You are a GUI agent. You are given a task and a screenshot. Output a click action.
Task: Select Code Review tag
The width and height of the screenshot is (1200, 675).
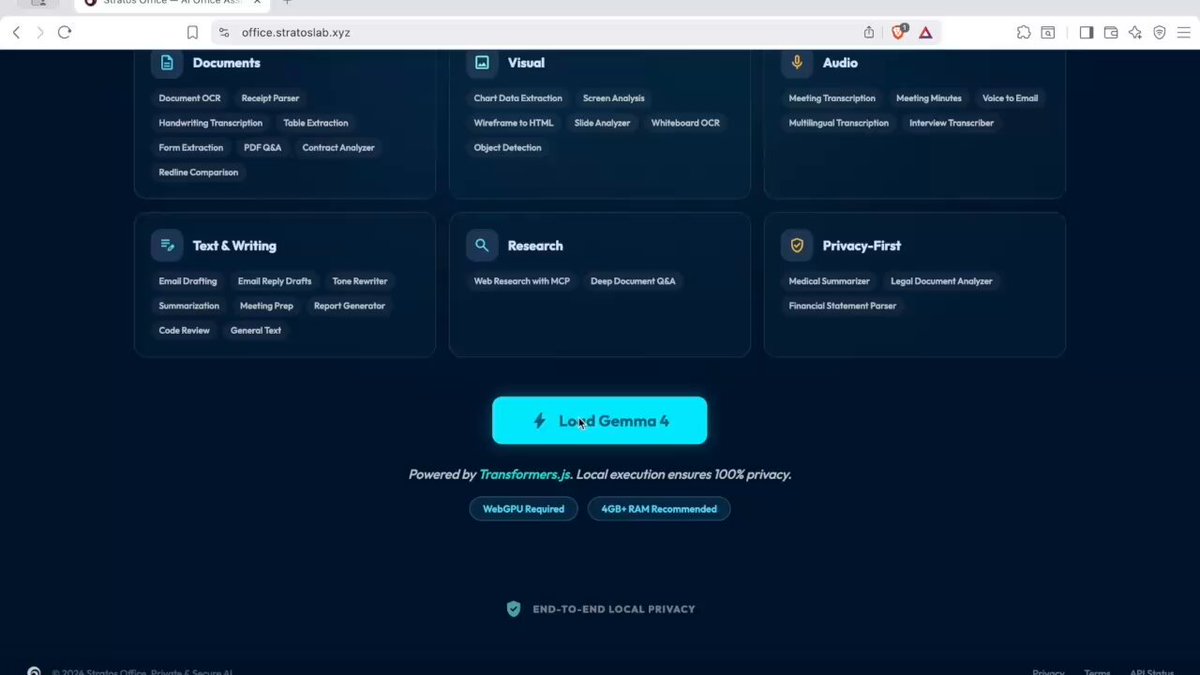point(184,330)
